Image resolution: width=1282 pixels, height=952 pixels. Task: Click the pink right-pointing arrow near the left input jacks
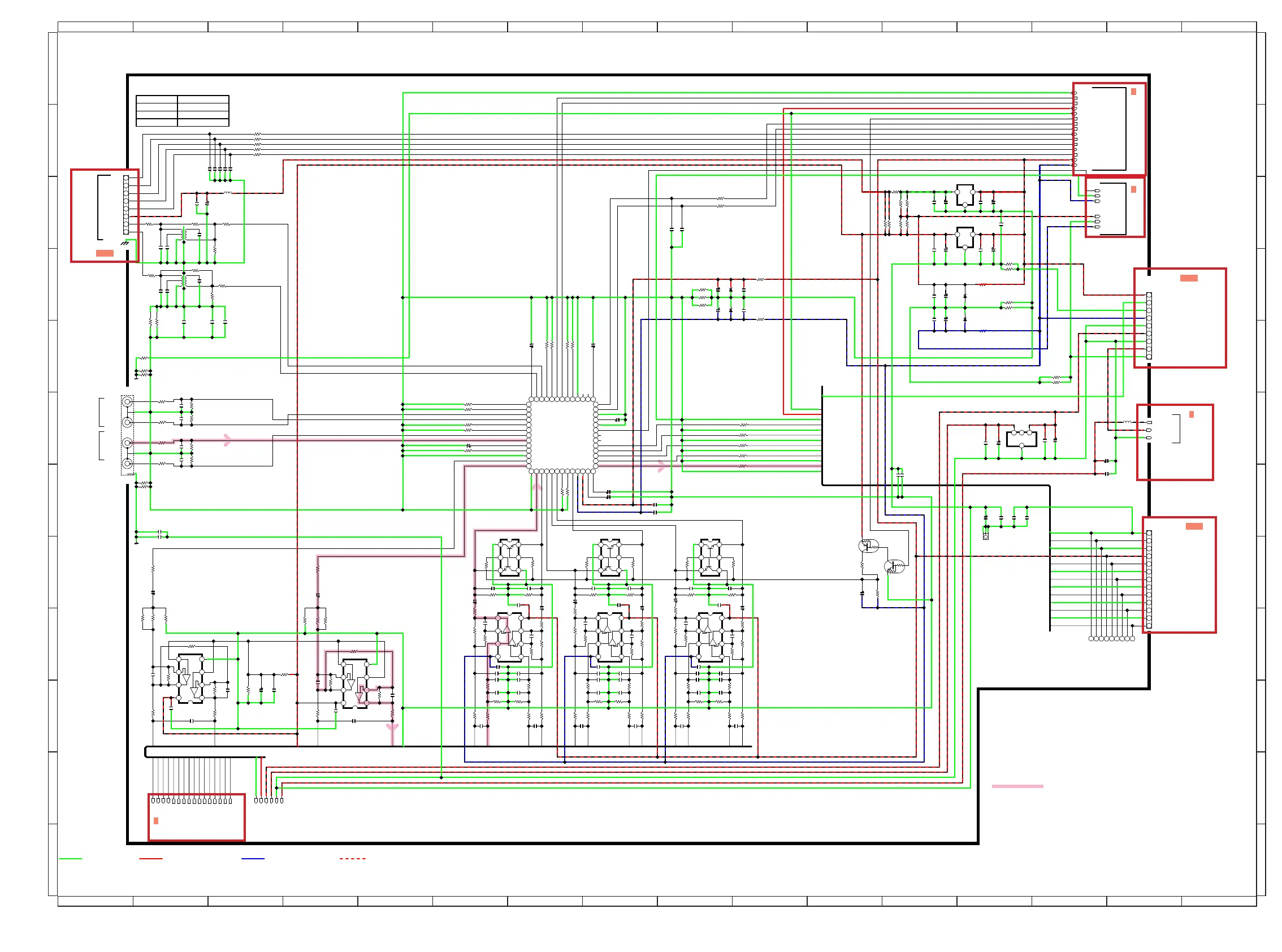pyautogui.click(x=227, y=440)
